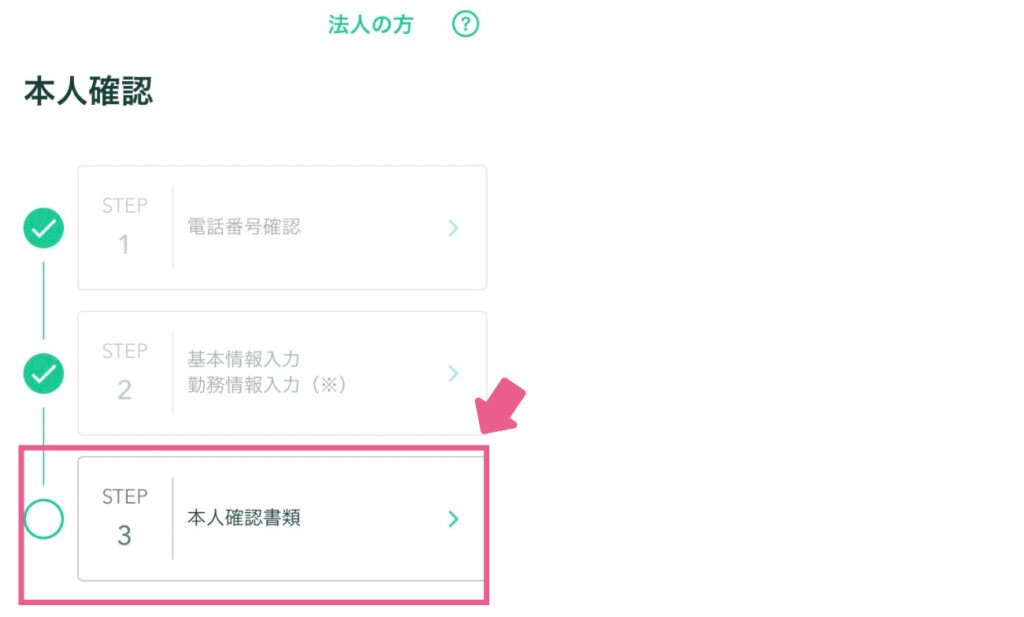This screenshot has height=617, width=1024.
Task: Click the pink arrow pointing at Step 3
Action: 500,406
